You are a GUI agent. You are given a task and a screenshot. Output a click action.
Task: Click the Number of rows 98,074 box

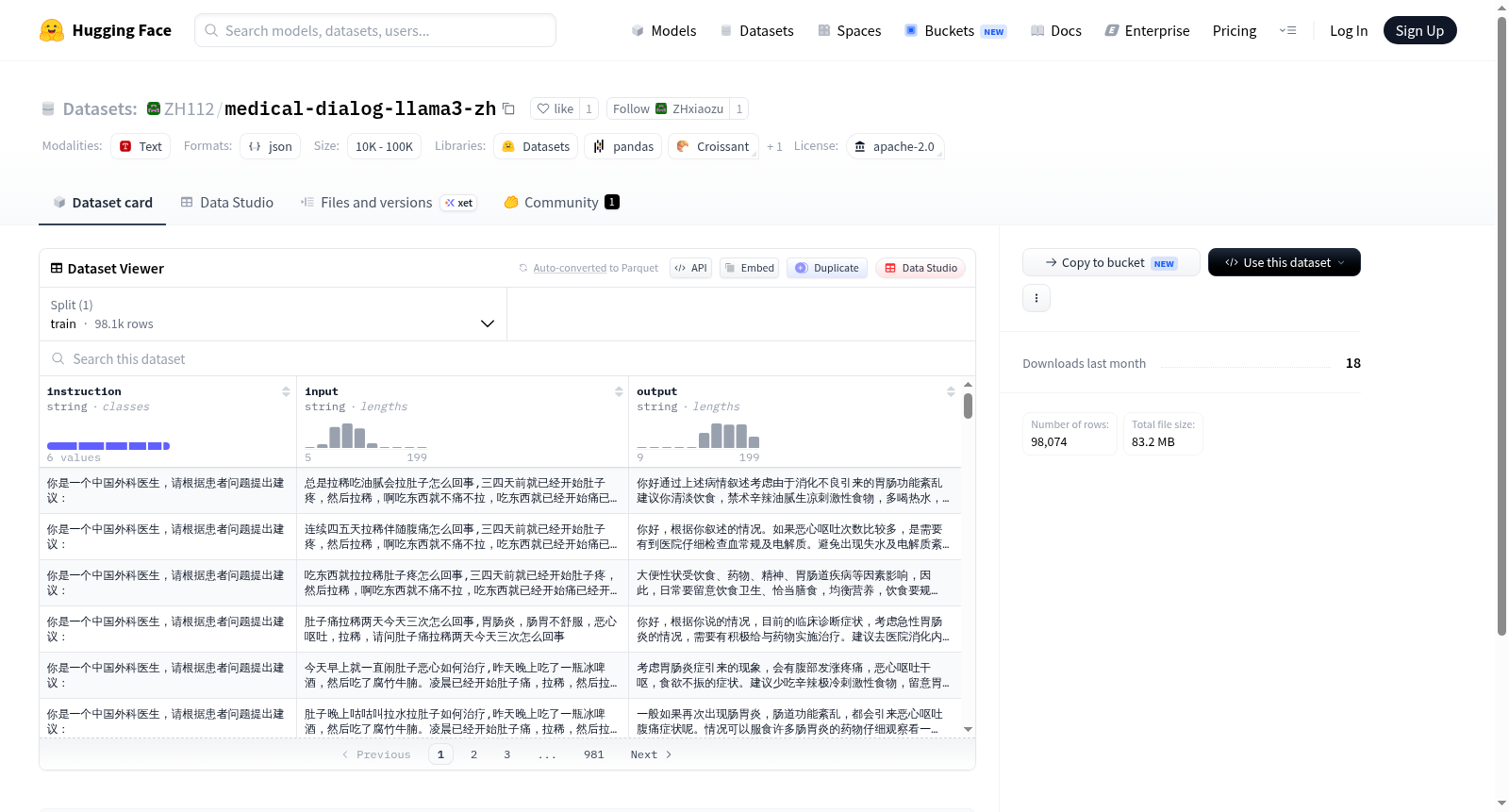1070,434
